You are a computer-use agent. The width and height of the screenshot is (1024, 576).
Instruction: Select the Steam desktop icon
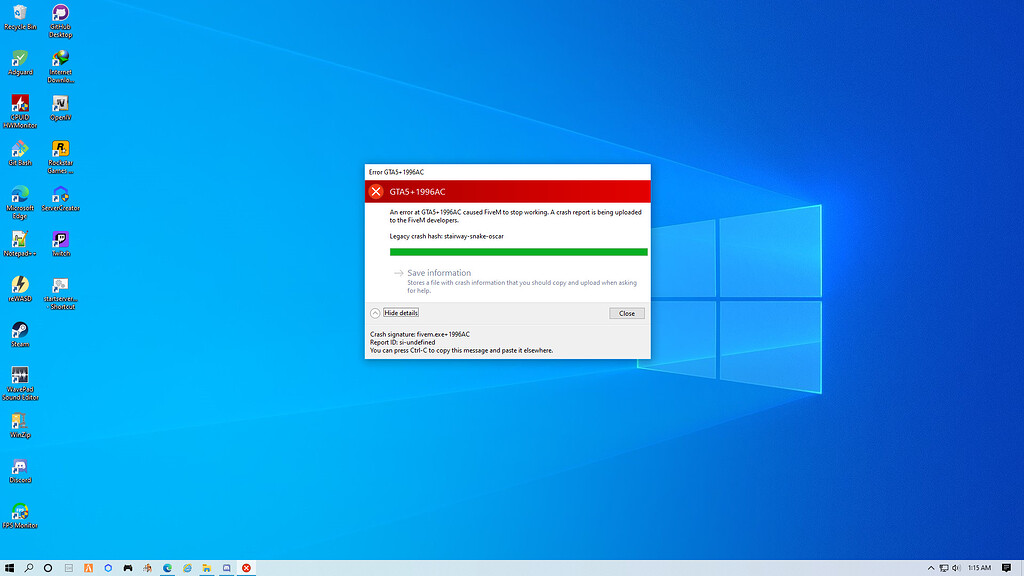pyautogui.click(x=20, y=330)
